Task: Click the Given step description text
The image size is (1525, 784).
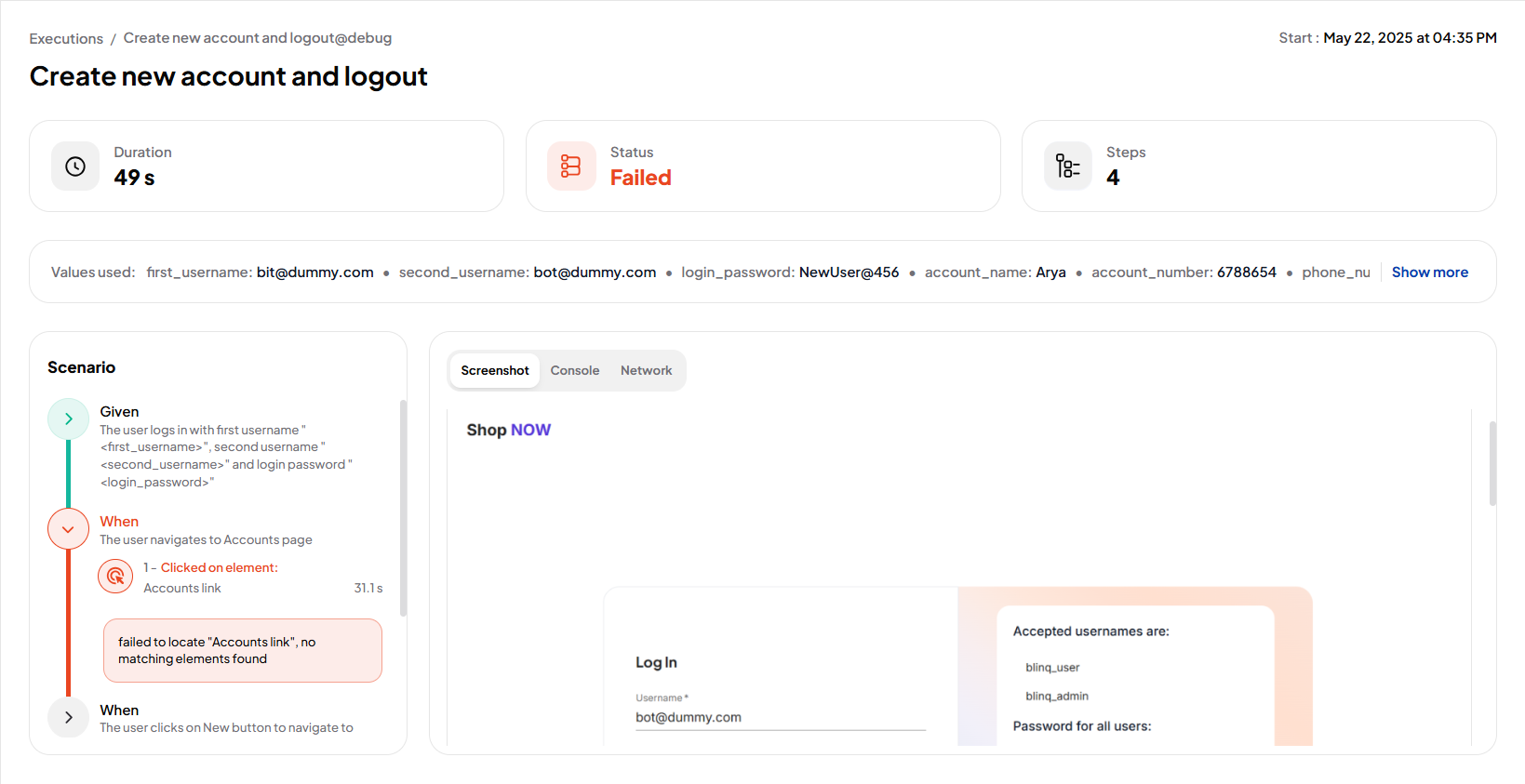Action: [x=225, y=456]
